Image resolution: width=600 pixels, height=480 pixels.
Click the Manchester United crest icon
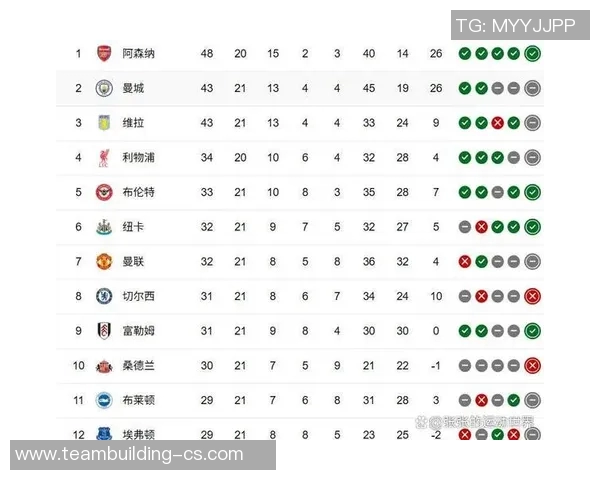click(104, 261)
